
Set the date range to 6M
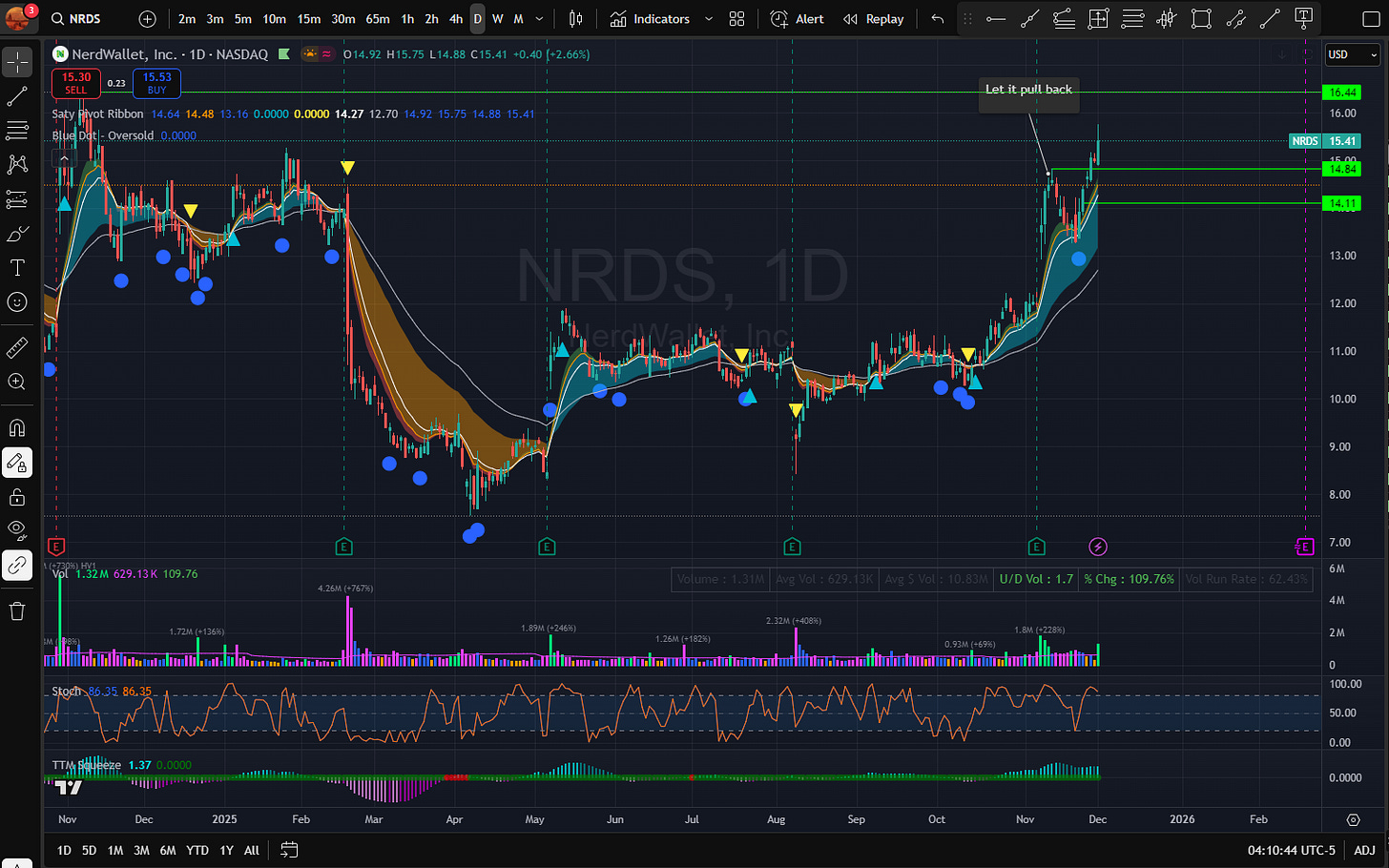[167, 850]
